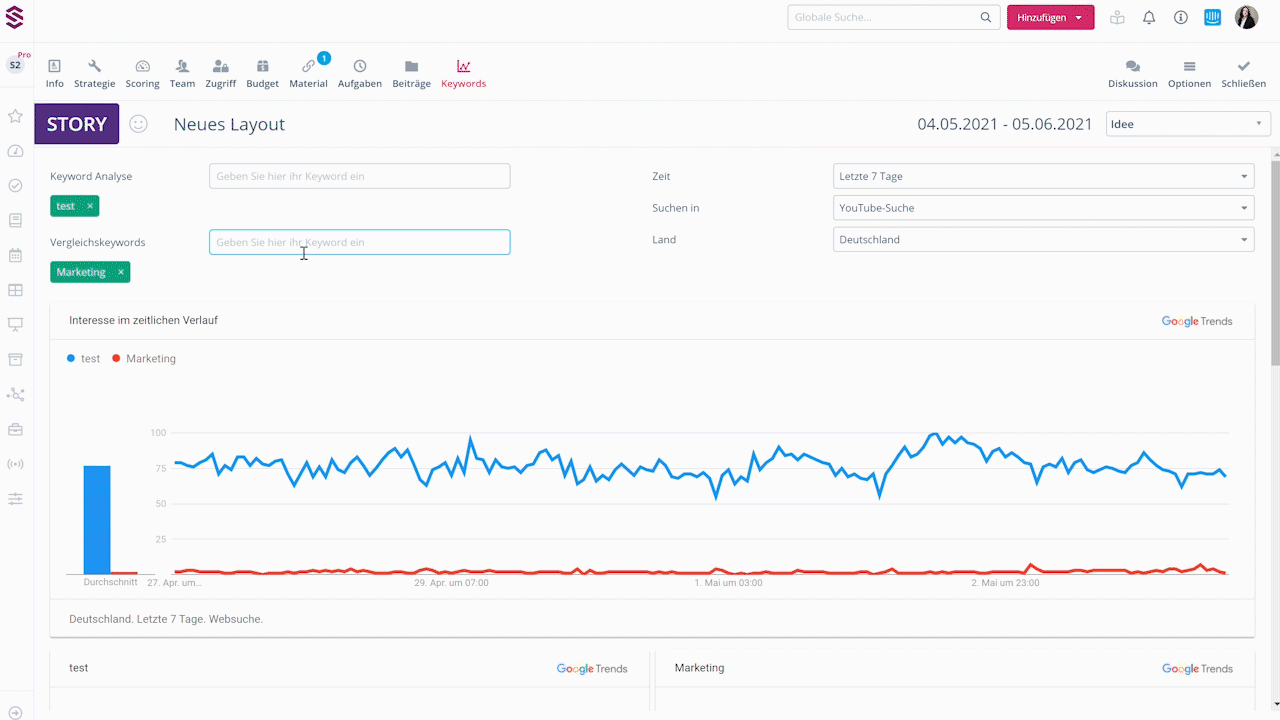The width and height of the screenshot is (1280, 720).
Task: Click the briefcase icon in sidebar
Action: click(x=15, y=429)
